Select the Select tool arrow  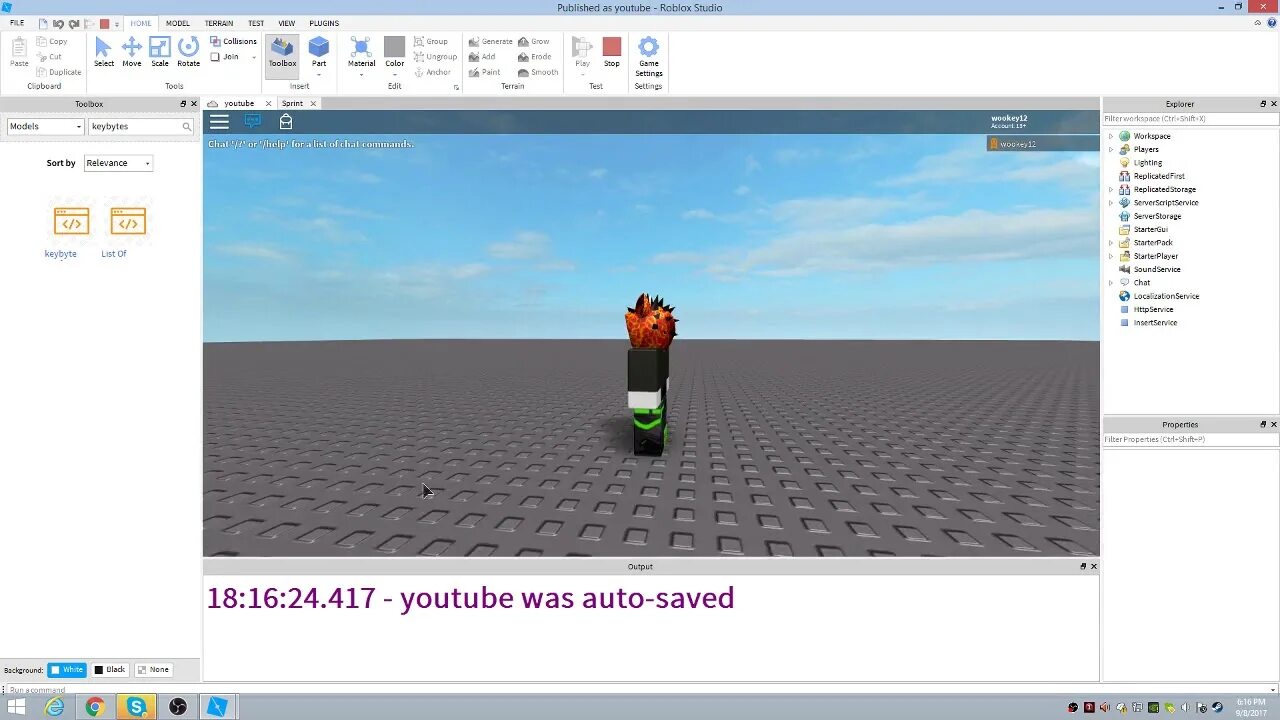(x=103, y=52)
